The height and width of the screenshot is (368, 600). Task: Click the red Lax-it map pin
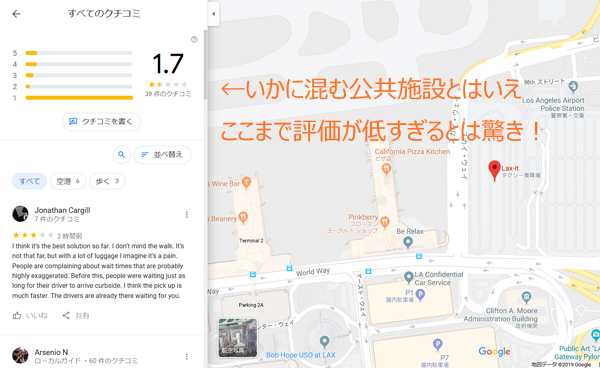click(x=494, y=170)
